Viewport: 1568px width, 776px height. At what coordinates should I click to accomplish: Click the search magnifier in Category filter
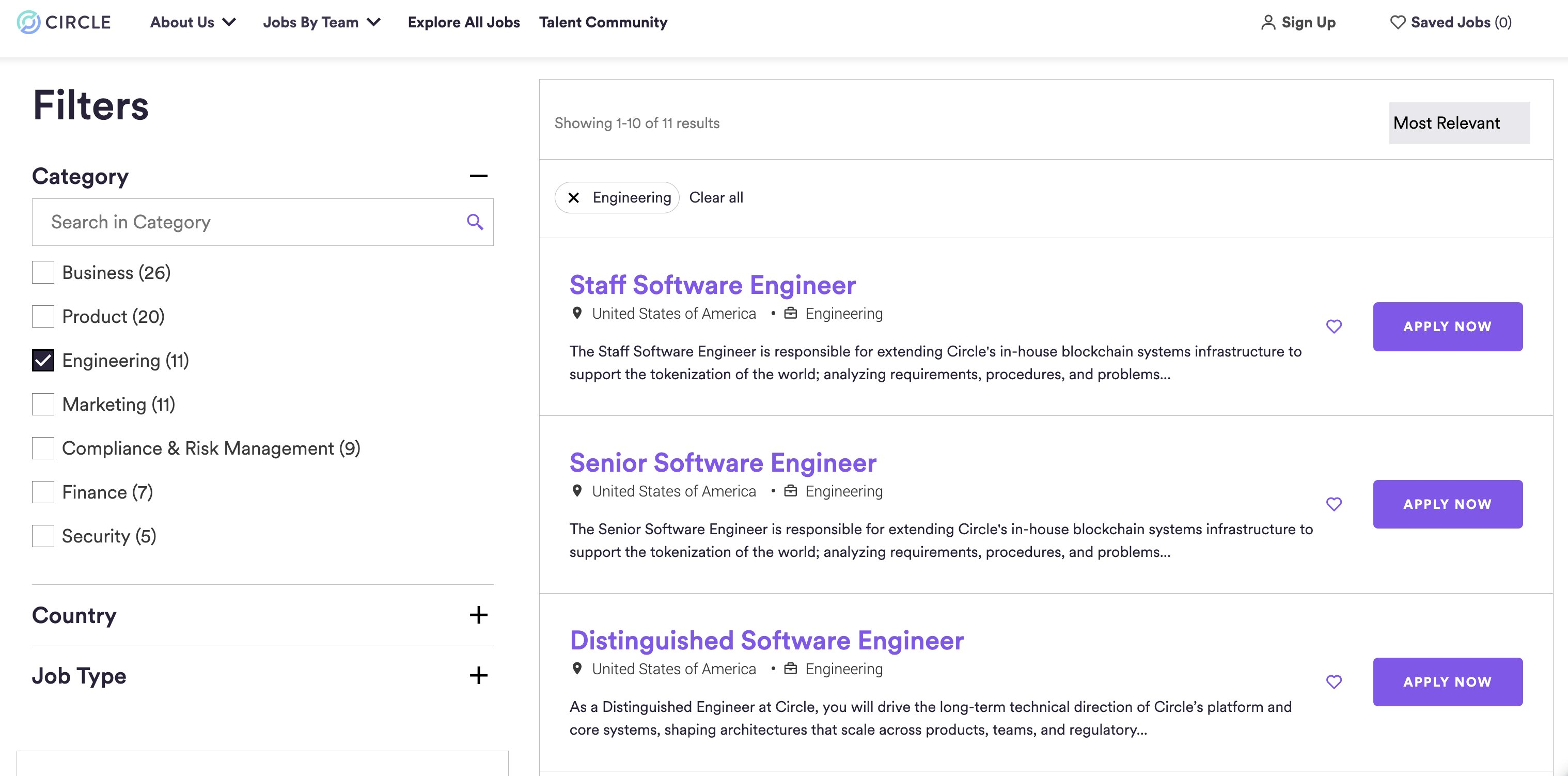pyautogui.click(x=475, y=222)
